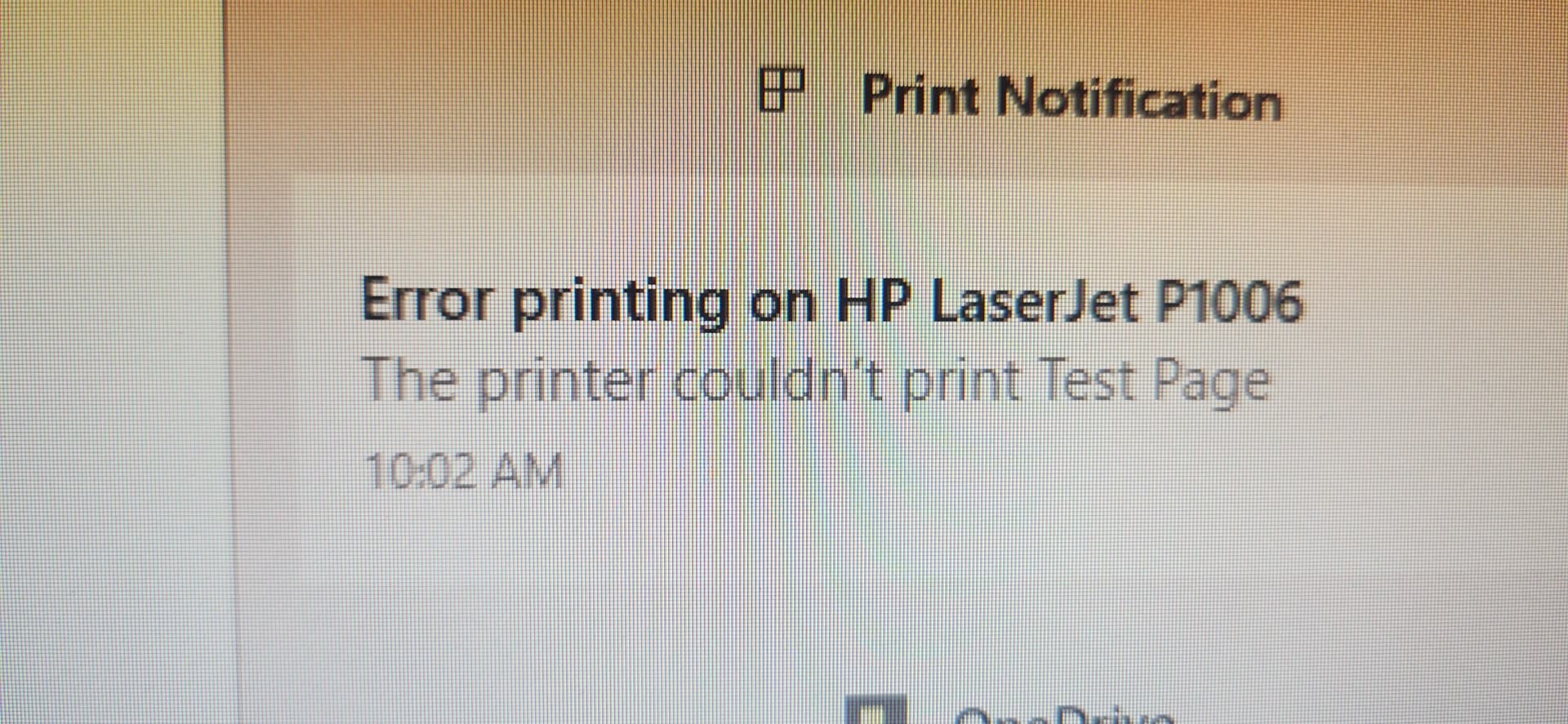Click 'The printer couldn't print Test Page' message
Image resolution: width=1568 pixels, height=724 pixels.
pyautogui.click(x=816, y=382)
